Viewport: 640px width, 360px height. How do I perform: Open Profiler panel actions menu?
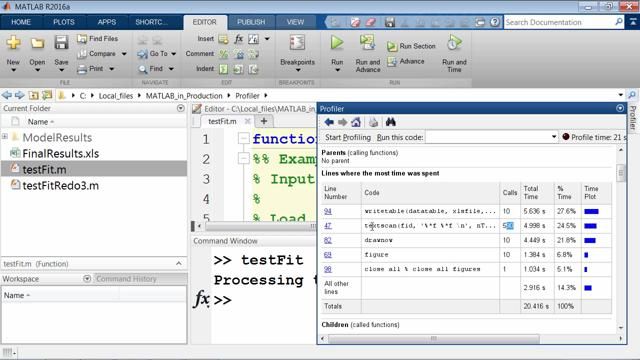pyautogui.click(x=620, y=109)
